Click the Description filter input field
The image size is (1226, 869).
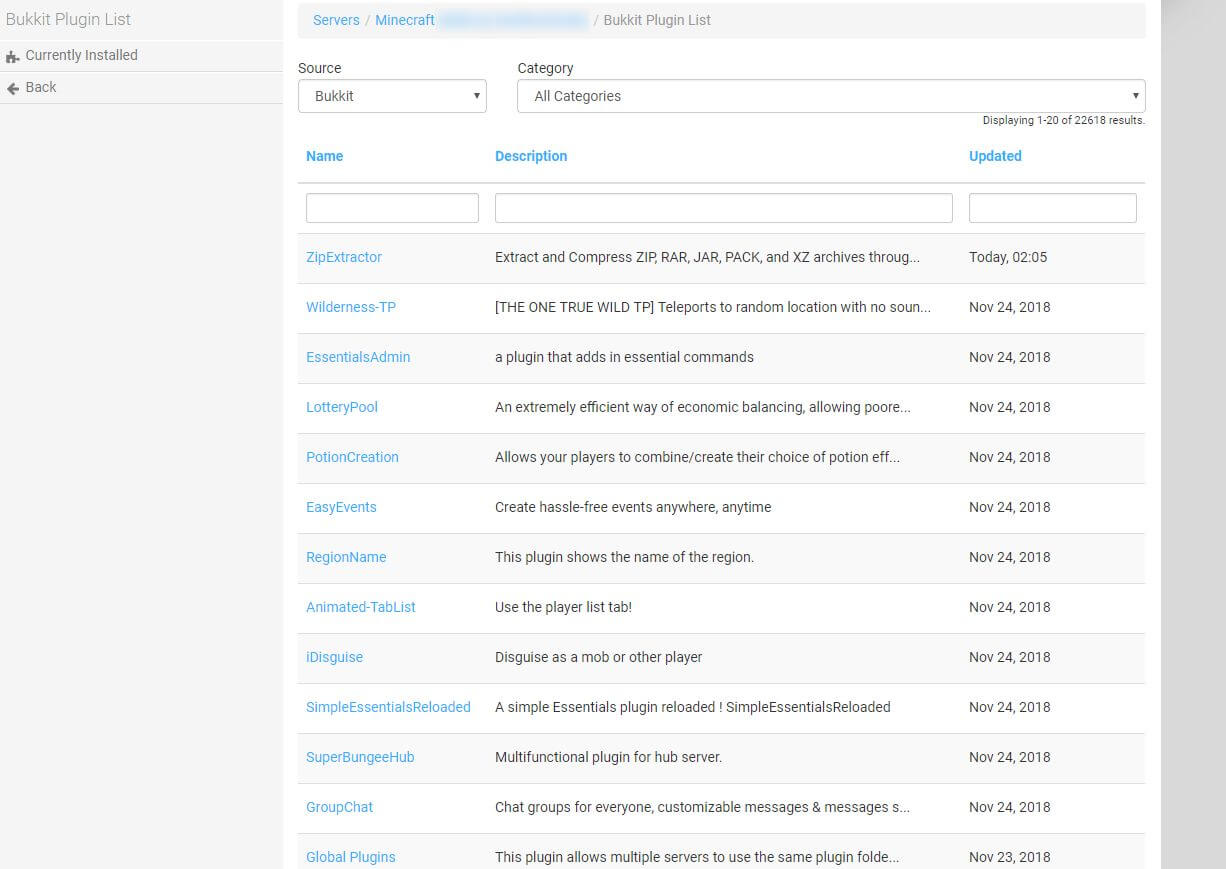click(x=723, y=208)
